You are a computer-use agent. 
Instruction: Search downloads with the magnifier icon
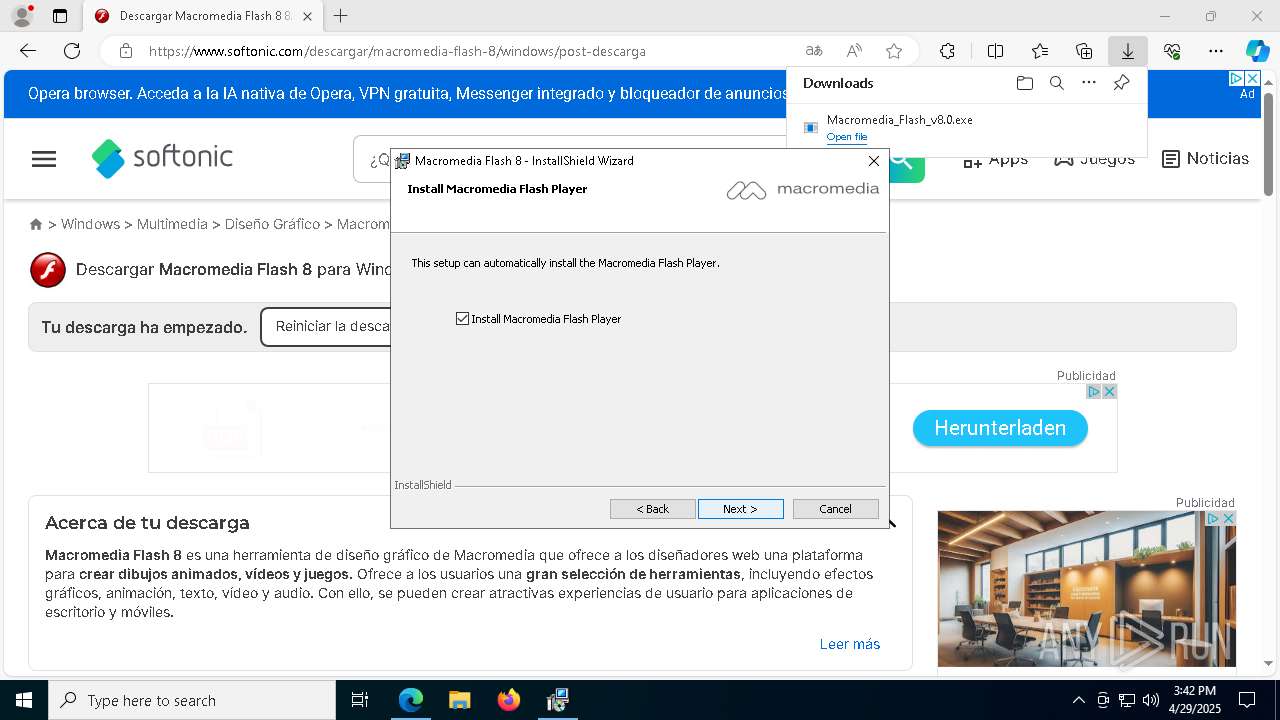click(1056, 83)
